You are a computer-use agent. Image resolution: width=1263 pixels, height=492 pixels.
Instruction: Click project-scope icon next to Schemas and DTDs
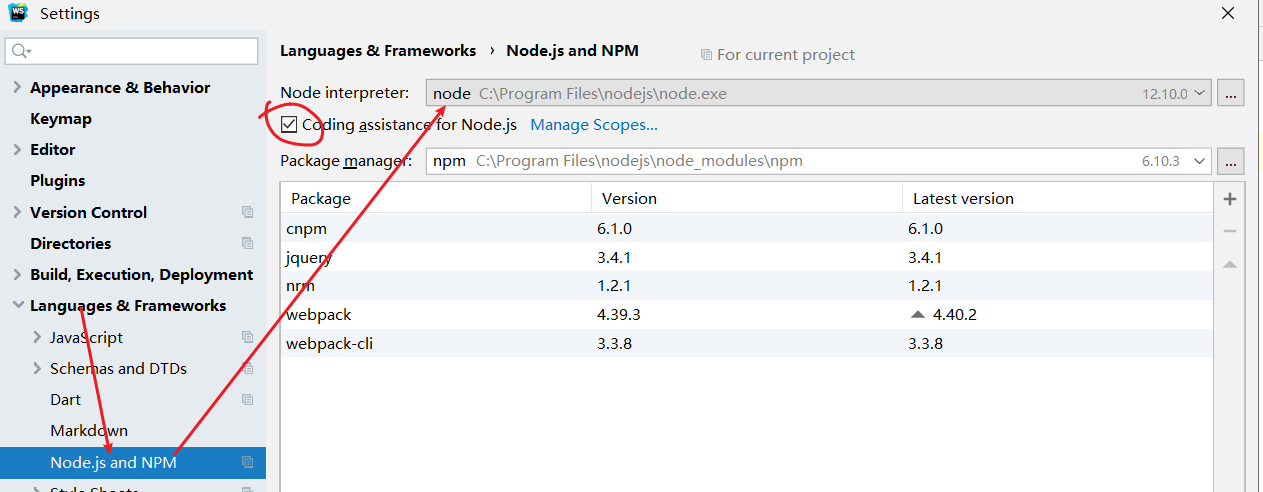(247, 368)
